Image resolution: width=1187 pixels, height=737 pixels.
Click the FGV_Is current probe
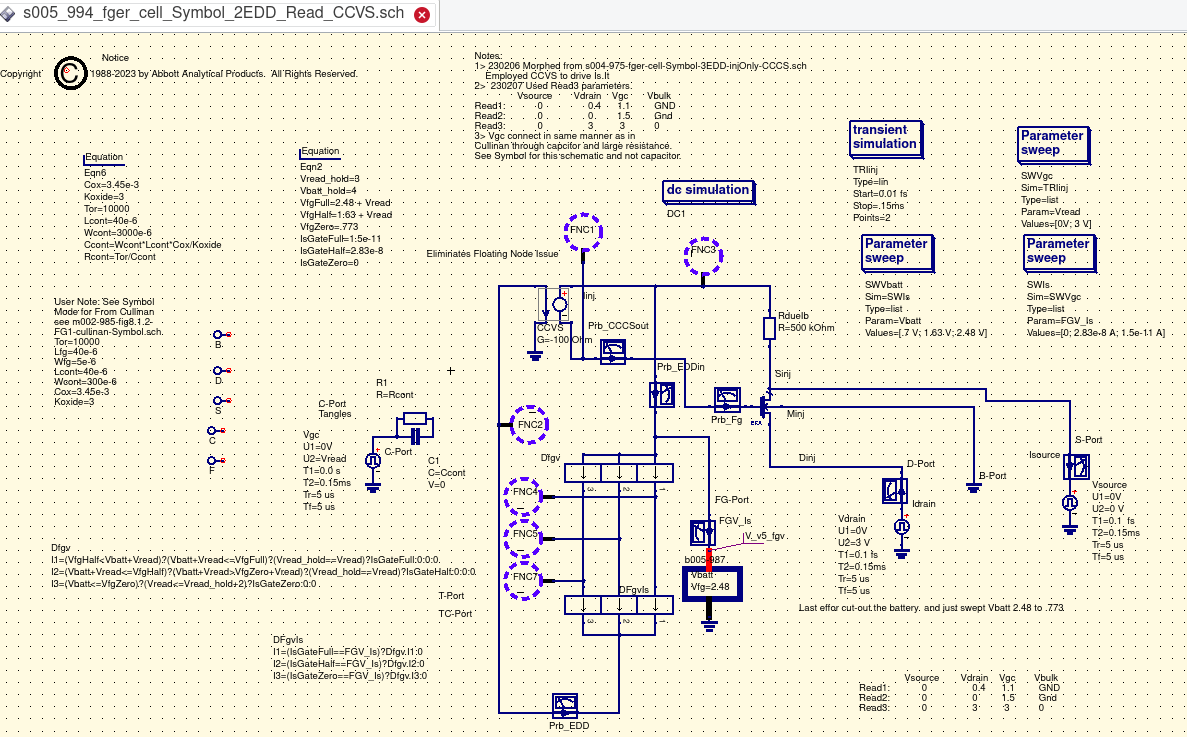[x=703, y=531]
